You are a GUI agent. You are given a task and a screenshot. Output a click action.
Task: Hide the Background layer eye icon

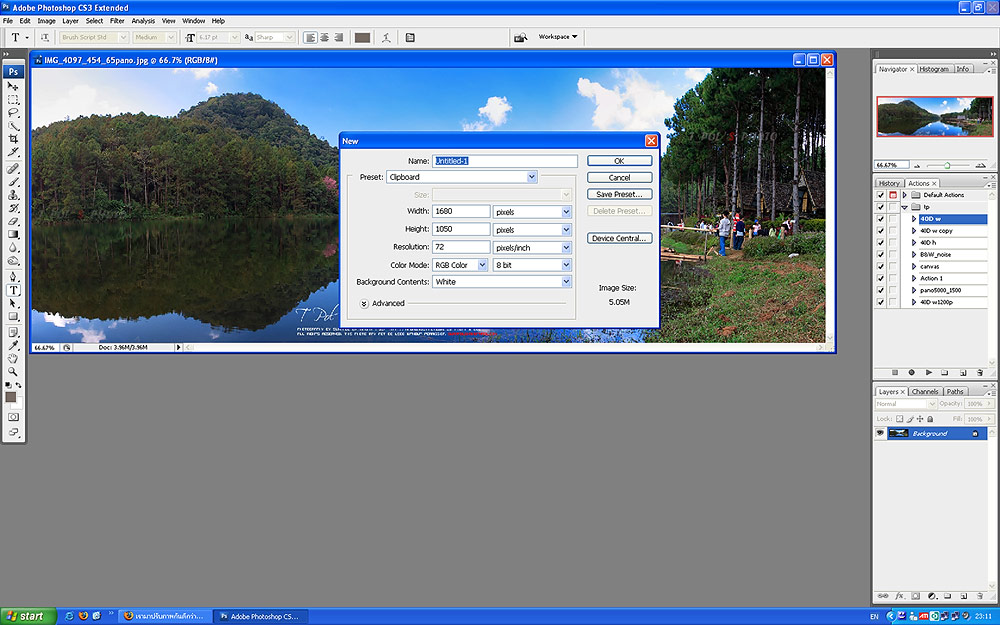click(881, 433)
